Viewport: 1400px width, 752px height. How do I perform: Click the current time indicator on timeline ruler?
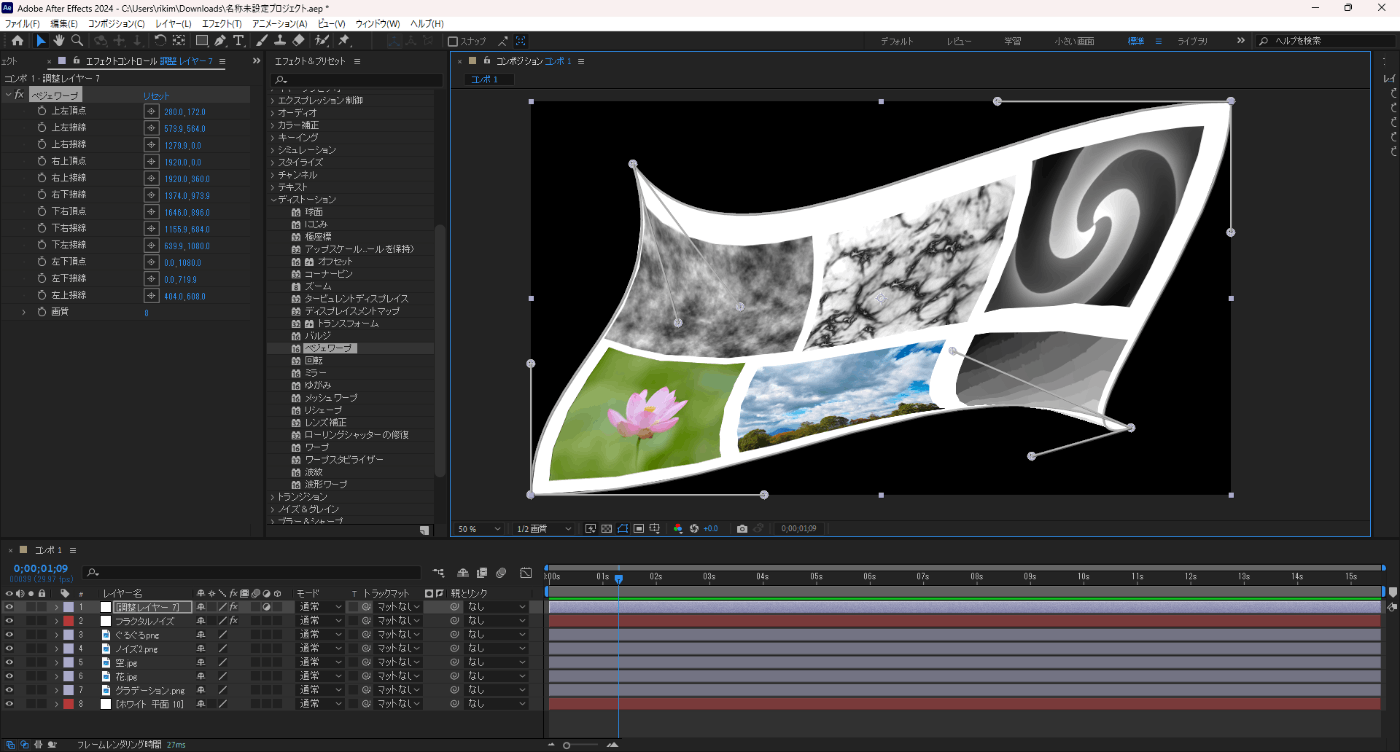coord(618,579)
